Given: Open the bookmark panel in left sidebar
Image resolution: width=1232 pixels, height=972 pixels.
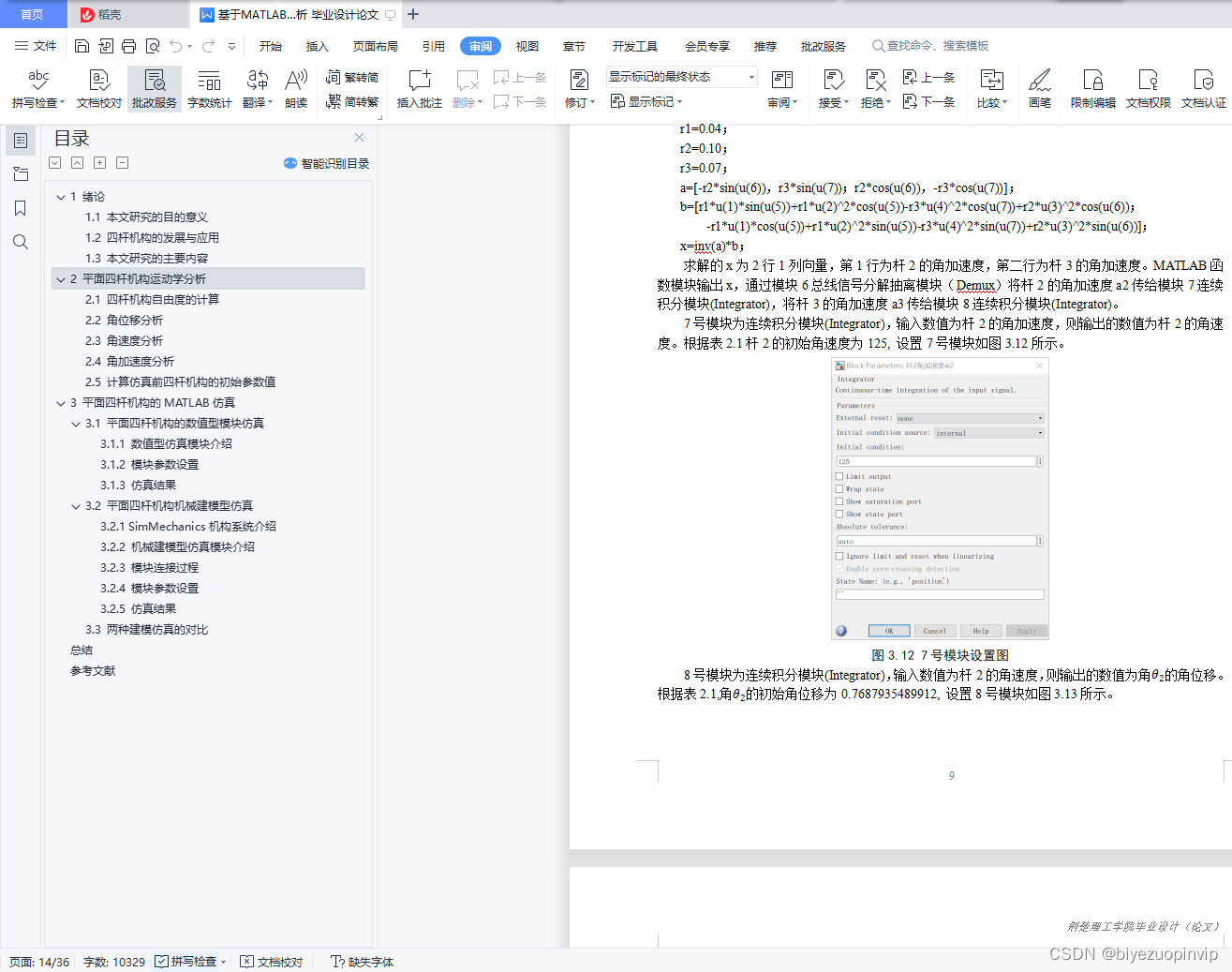Looking at the screenshot, I should (x=20, y=208).
